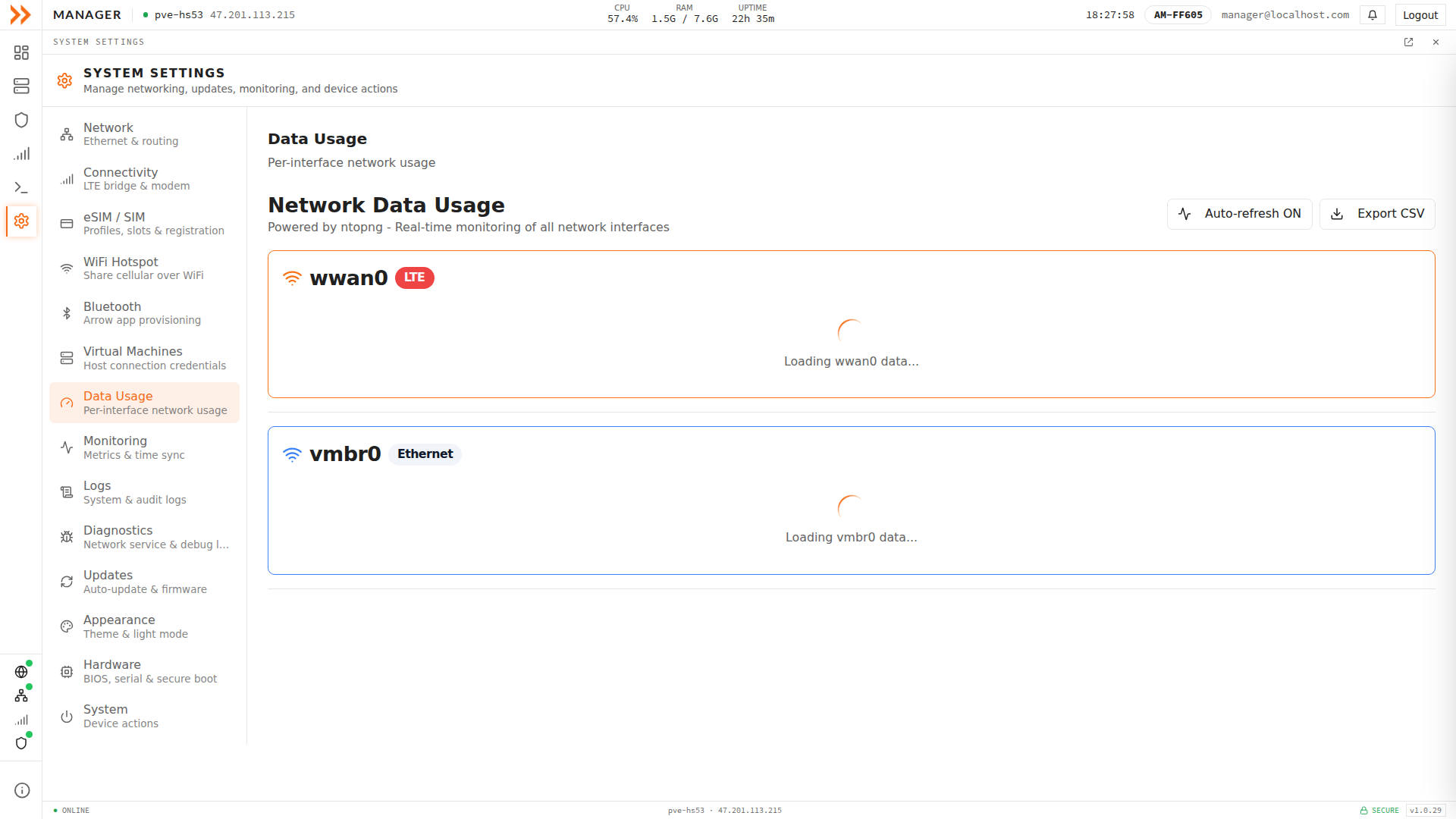Screen dimensions: 1456x819
Task: Click the vmbr0 interface heading
Action: click(345, 454)
